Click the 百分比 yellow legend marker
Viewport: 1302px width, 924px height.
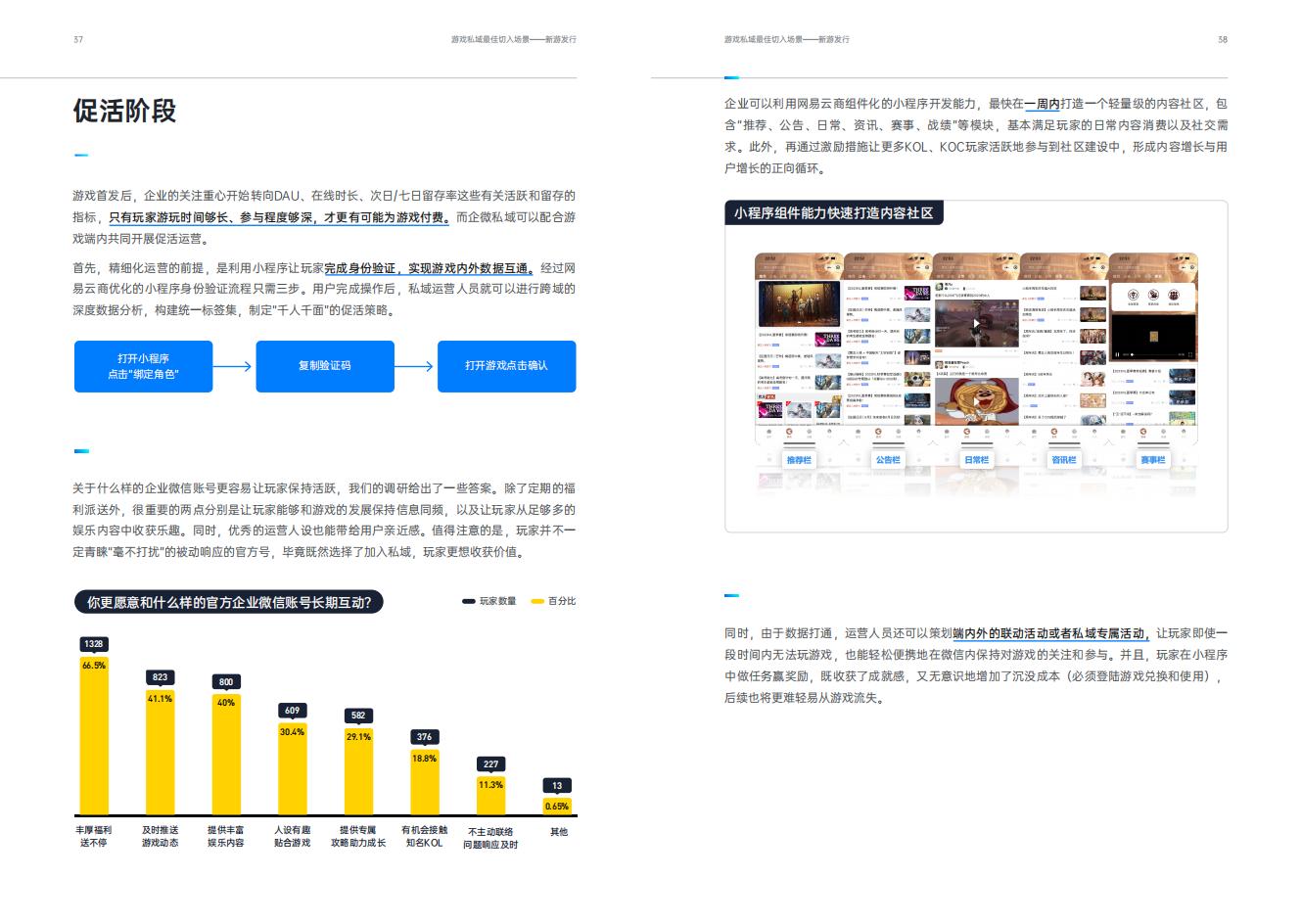coord(537,601)
